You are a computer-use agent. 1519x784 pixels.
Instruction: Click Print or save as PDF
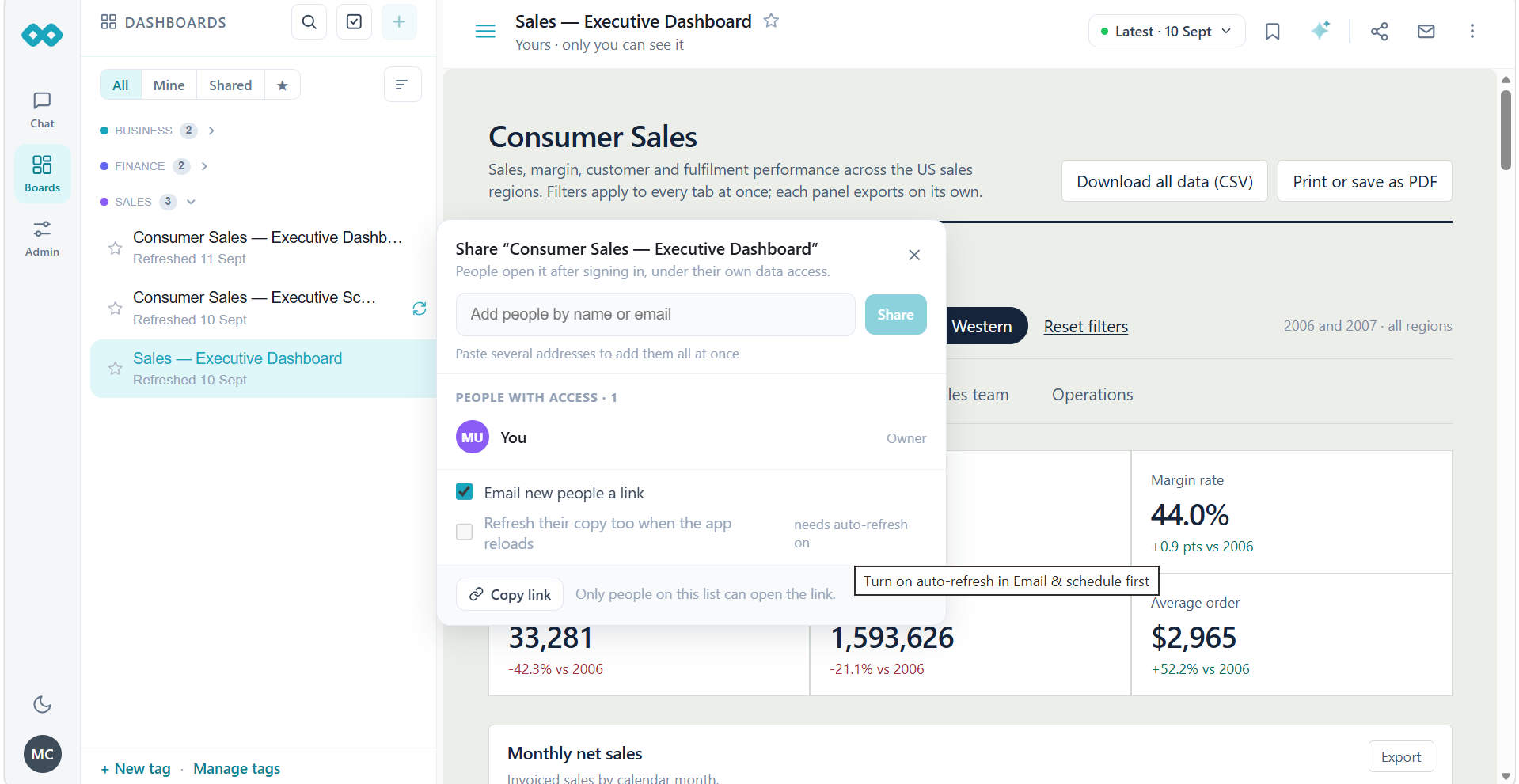[x=1365, y=181]
